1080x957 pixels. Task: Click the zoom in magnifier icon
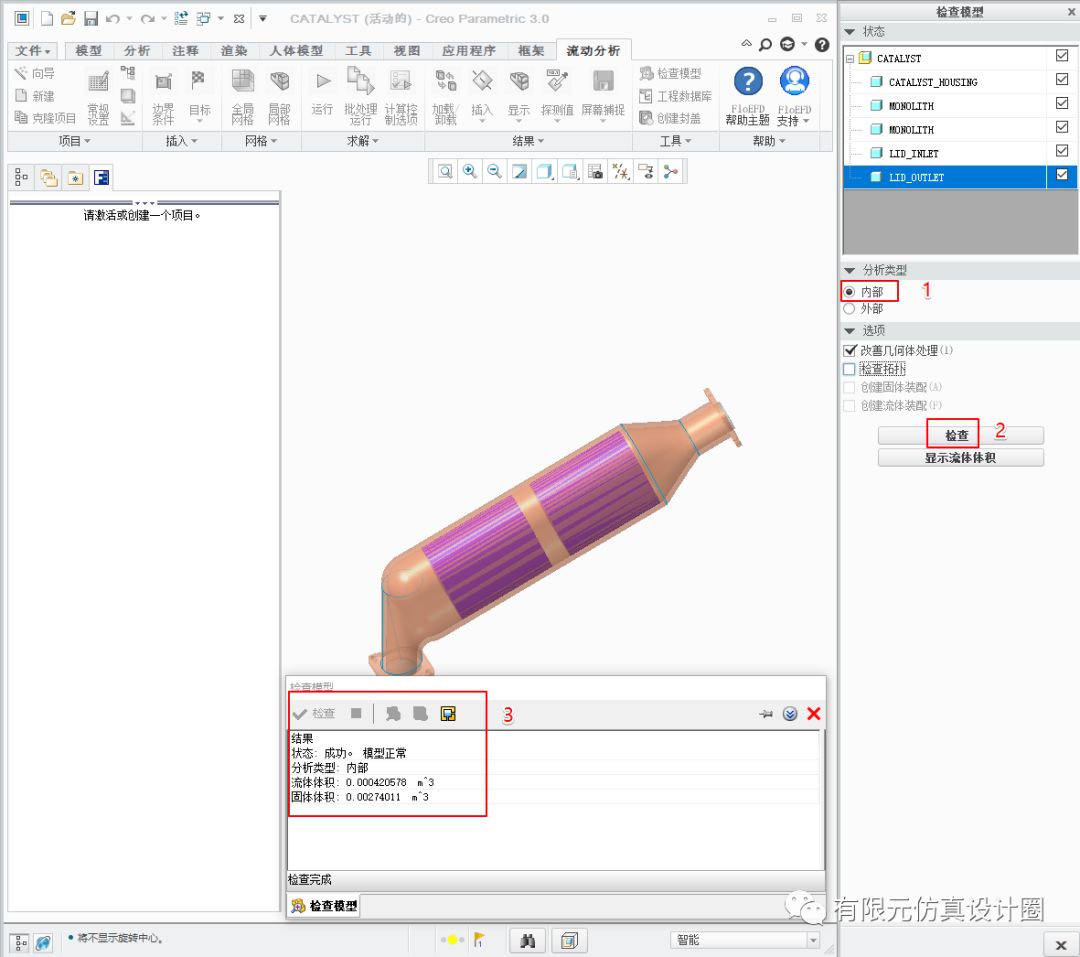coord(469,172)
